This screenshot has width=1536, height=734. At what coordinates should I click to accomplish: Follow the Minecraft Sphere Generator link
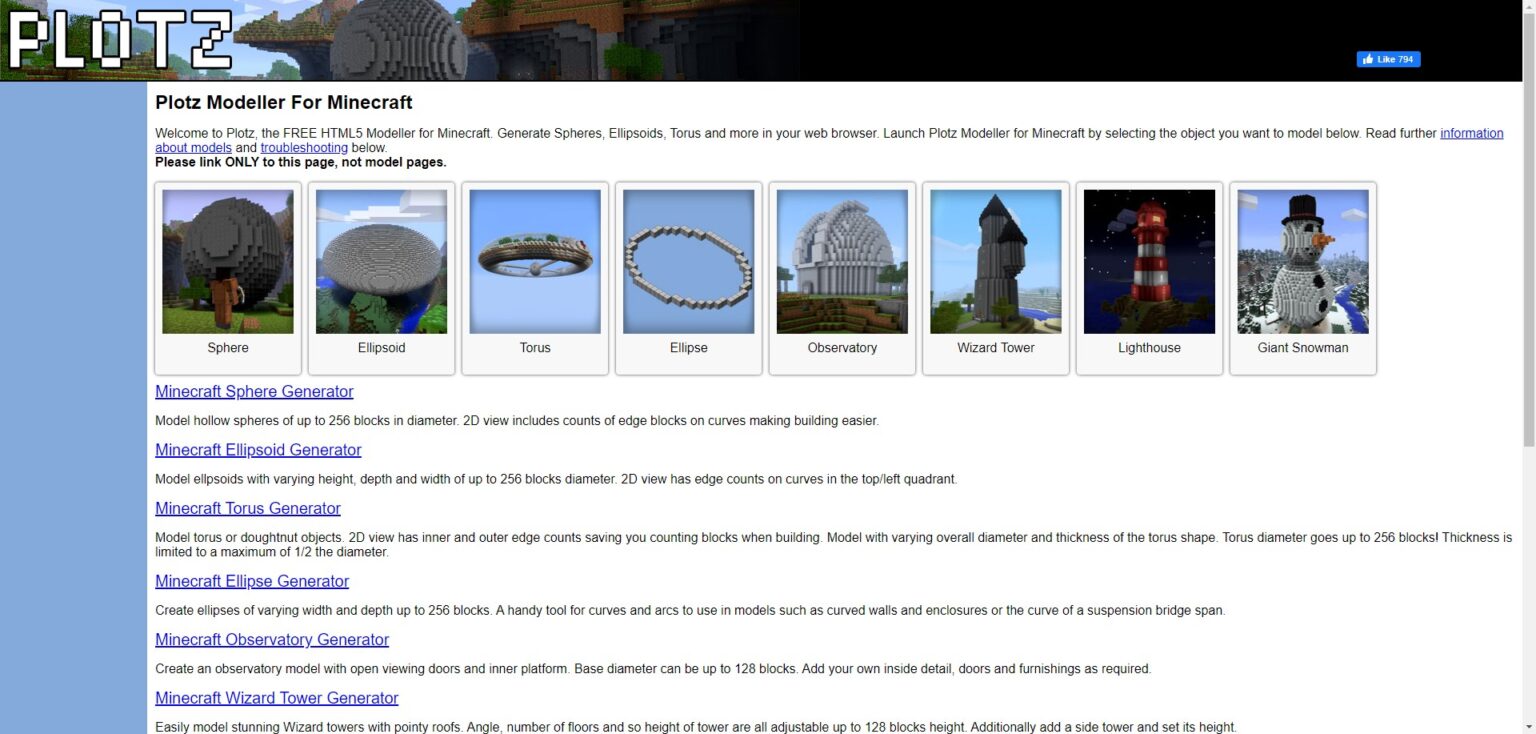click(254, 392)
